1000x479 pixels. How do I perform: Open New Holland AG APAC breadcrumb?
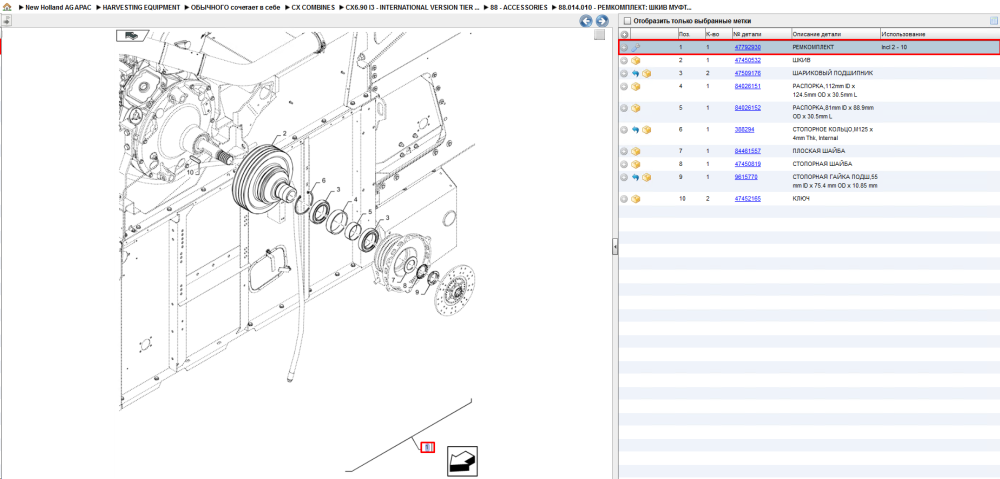[58, 7]
